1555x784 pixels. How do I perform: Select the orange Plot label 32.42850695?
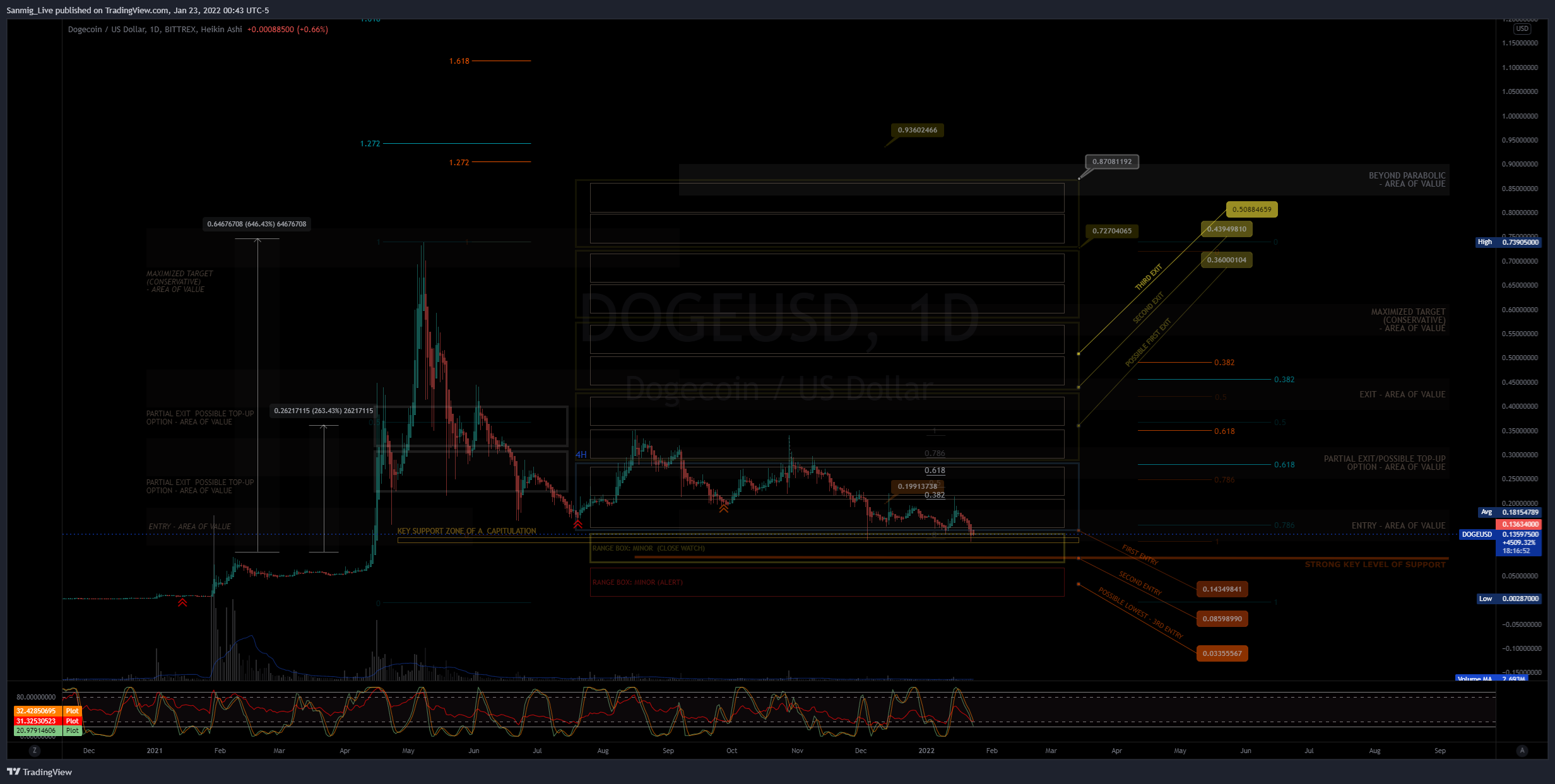[48, 711]
